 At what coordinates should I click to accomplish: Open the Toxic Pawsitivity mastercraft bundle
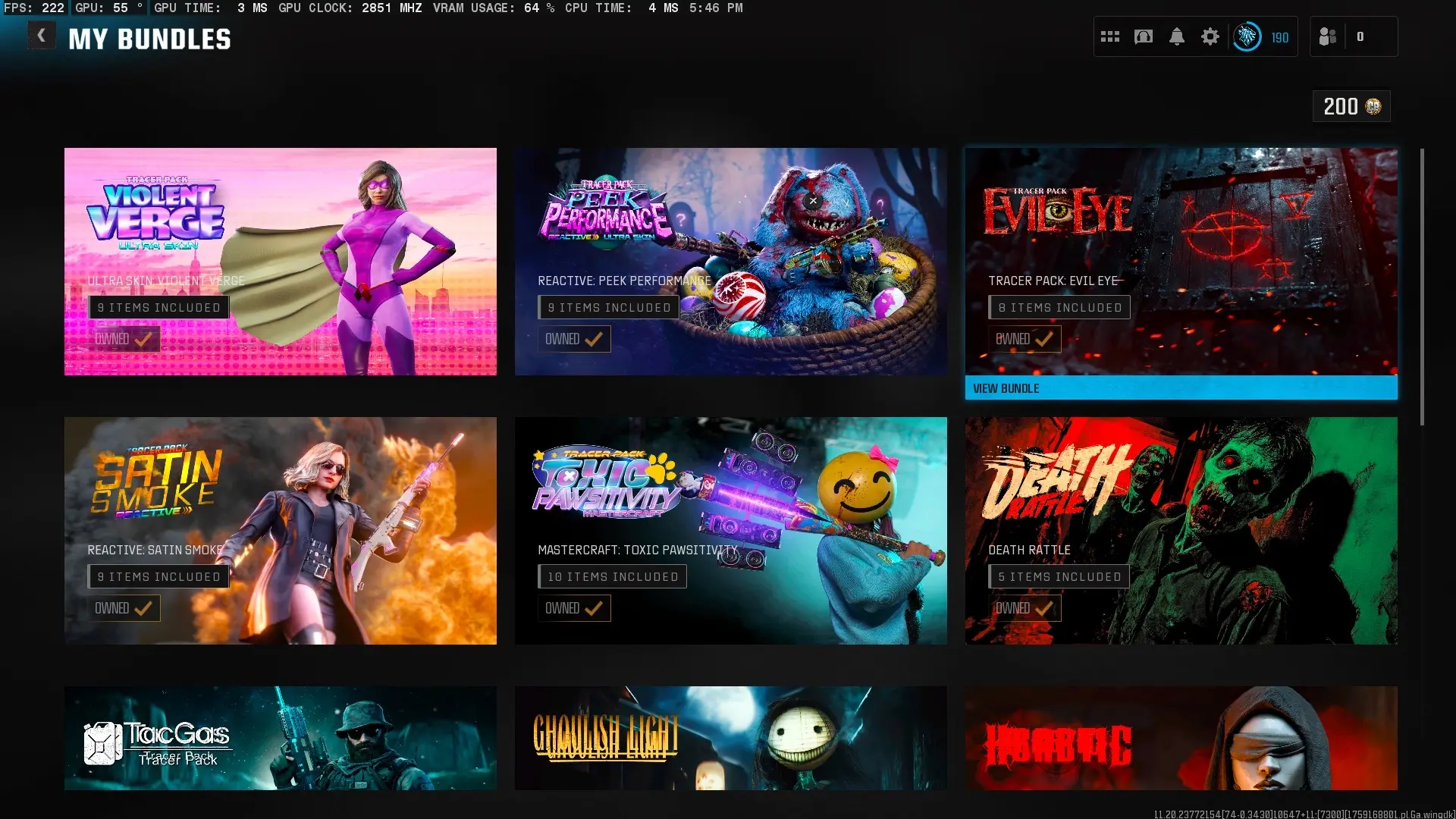(730, 530)
